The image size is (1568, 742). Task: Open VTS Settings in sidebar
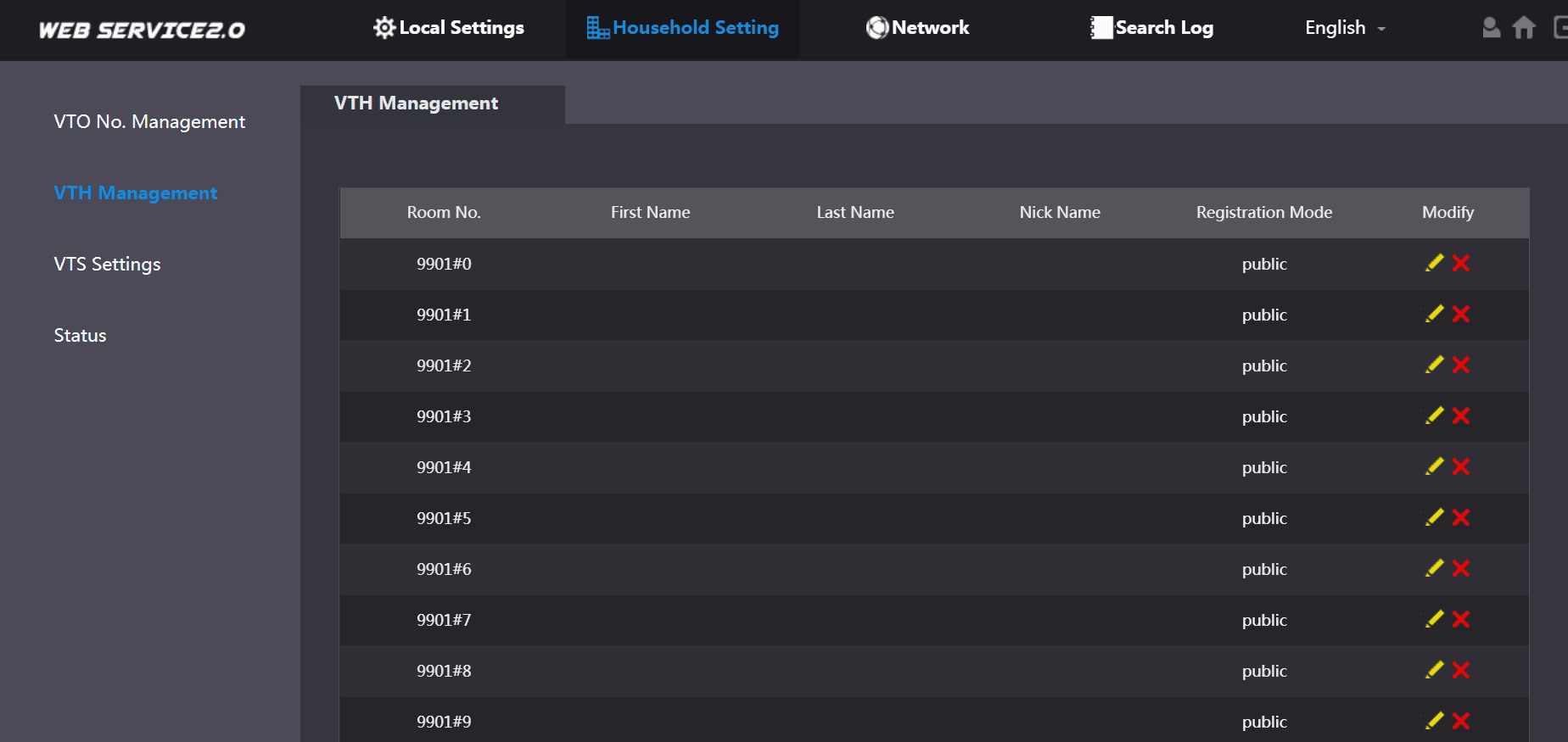tap(107, 265)
